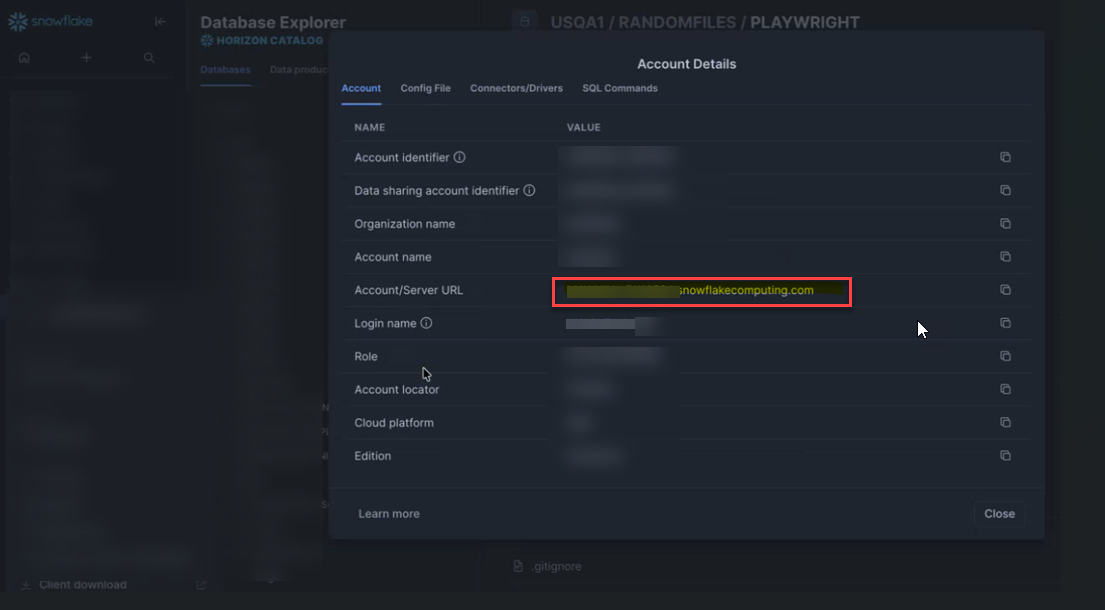This screenshot has height=610, width=1105.
Task: Show info tooltip for Login name
Action: [x=427, y=324]
